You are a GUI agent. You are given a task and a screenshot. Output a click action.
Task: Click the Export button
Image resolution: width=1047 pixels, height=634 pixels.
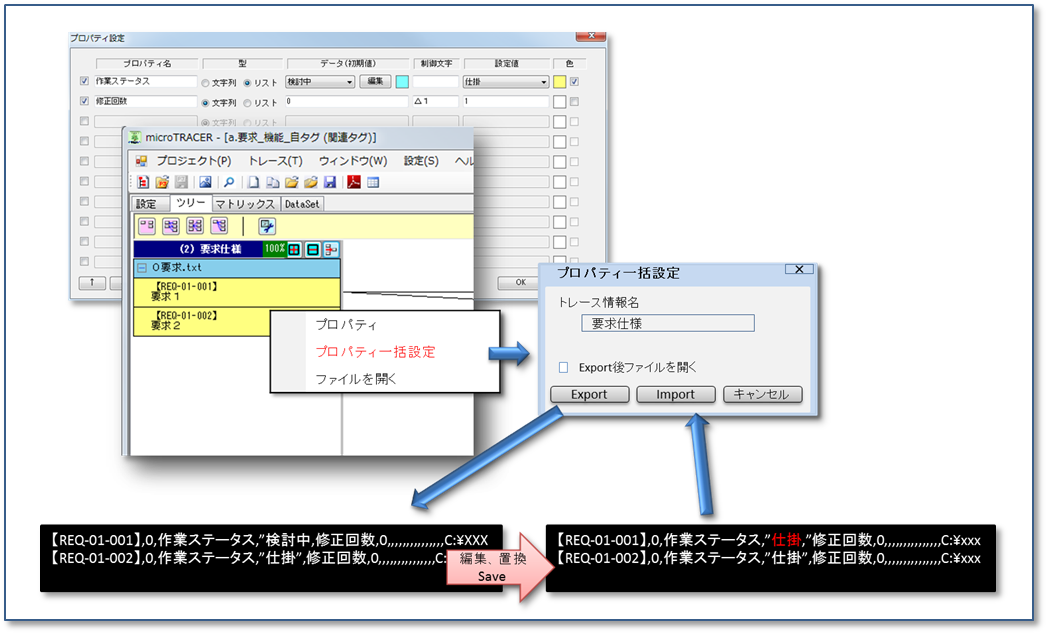(589, 394)
